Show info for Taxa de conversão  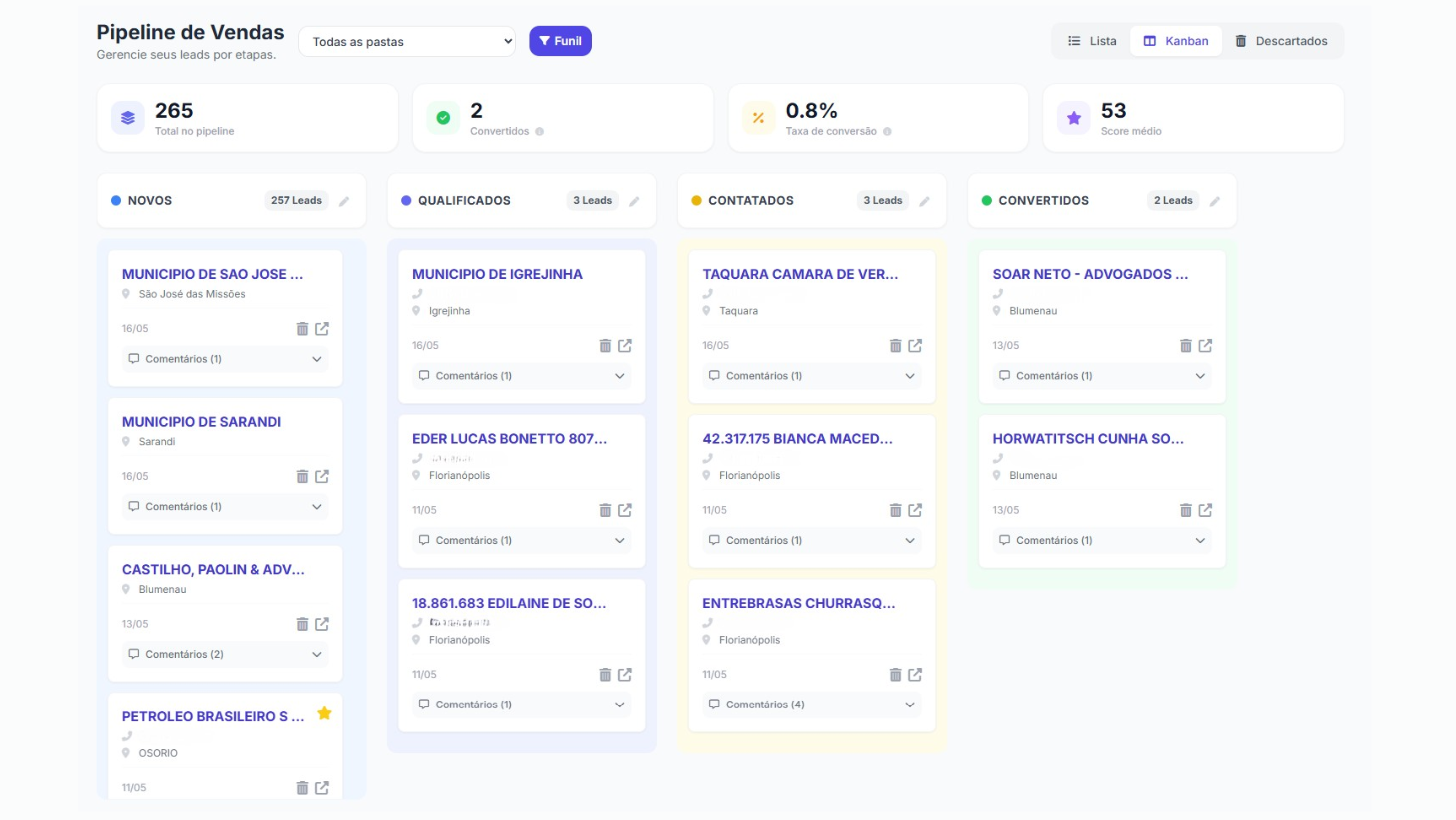pos(887,132)
